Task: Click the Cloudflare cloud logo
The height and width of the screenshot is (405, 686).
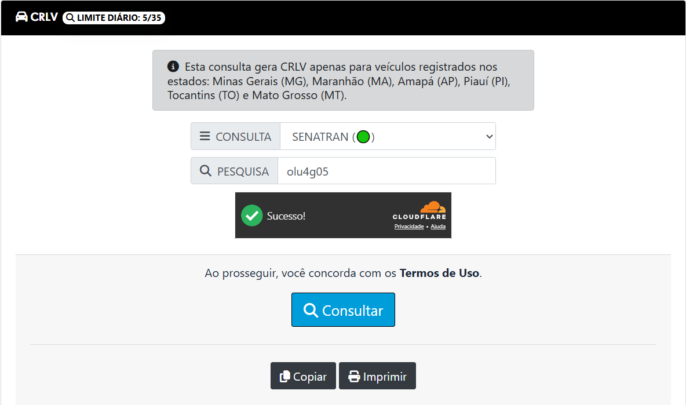Action: coord(433,207)
